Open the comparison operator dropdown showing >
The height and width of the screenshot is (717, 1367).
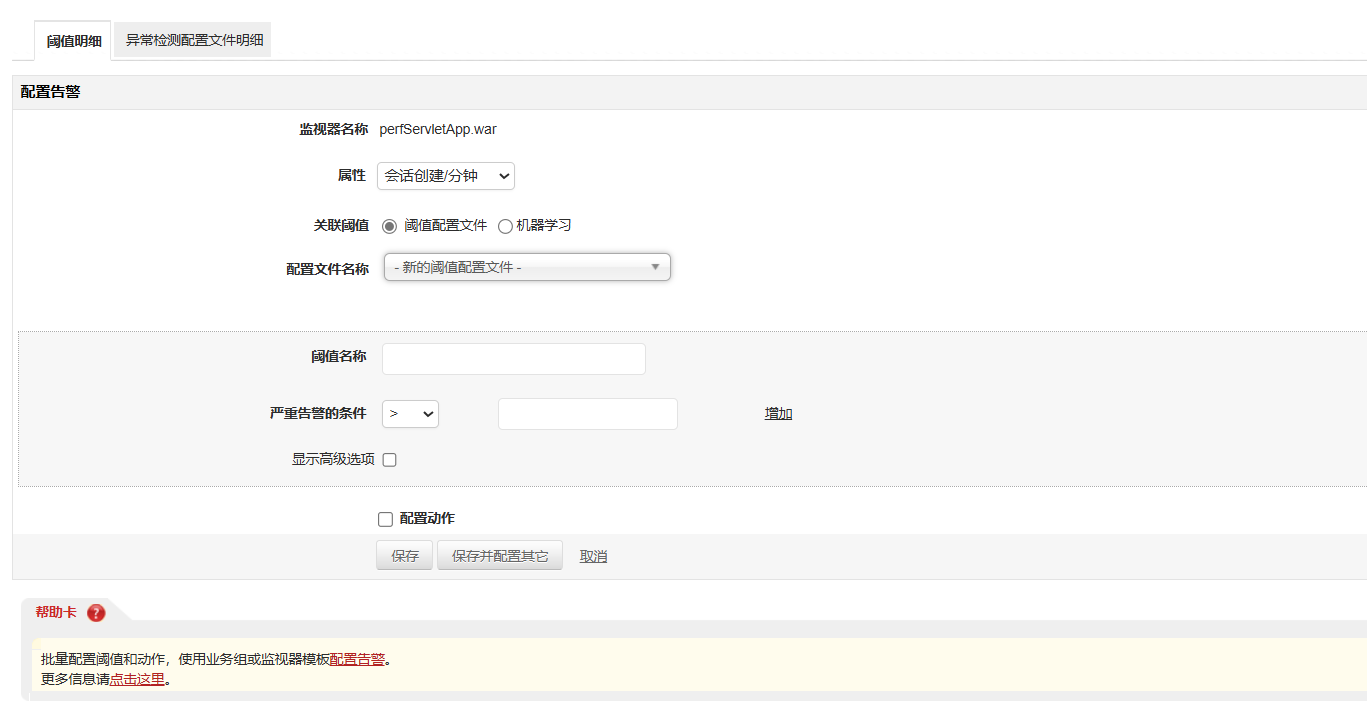[410, 413]
